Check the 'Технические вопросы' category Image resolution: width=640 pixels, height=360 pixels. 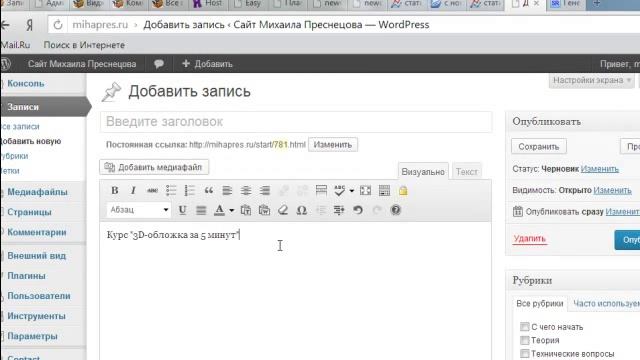524,353
